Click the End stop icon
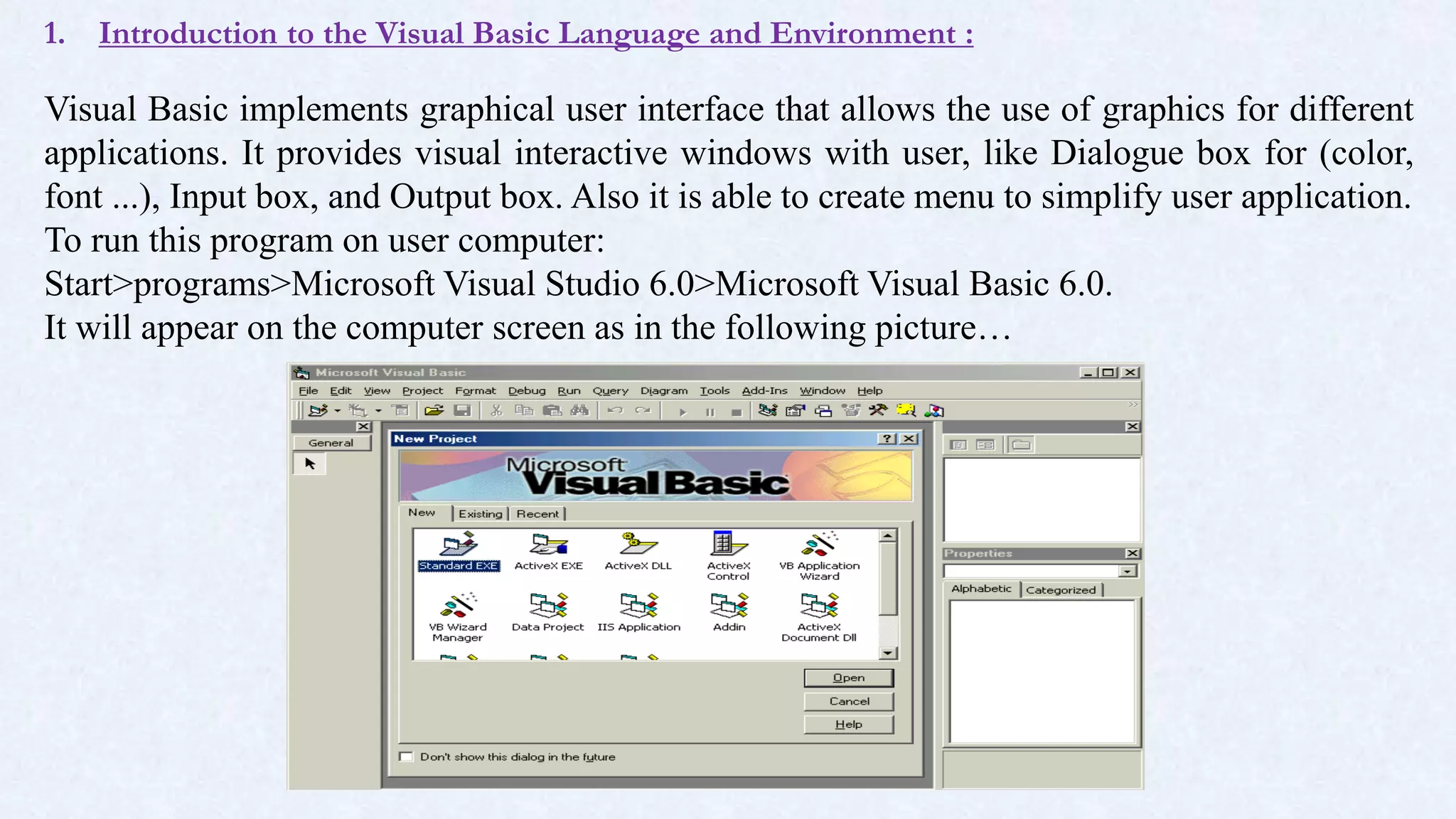 737,412
